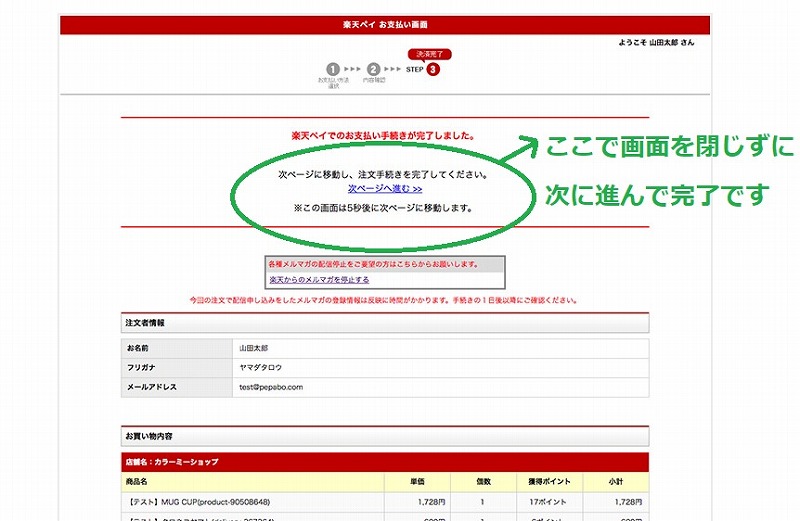Click the お支払い方法選択 step caption

click(x=333, y=83)
